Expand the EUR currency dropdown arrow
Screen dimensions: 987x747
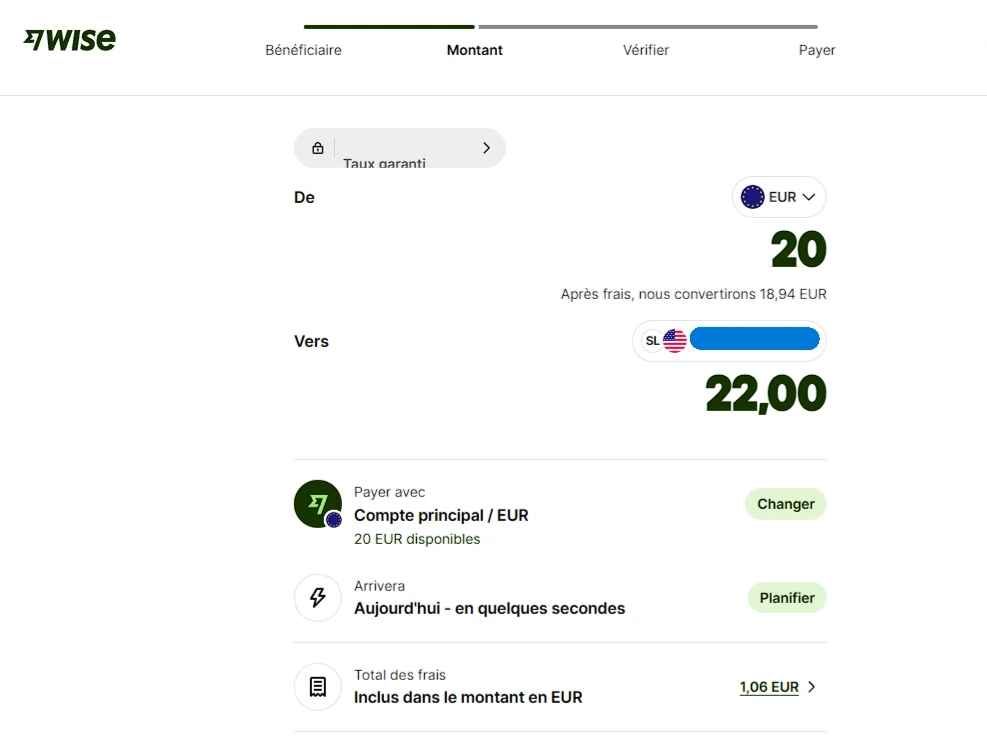point(809,197)
